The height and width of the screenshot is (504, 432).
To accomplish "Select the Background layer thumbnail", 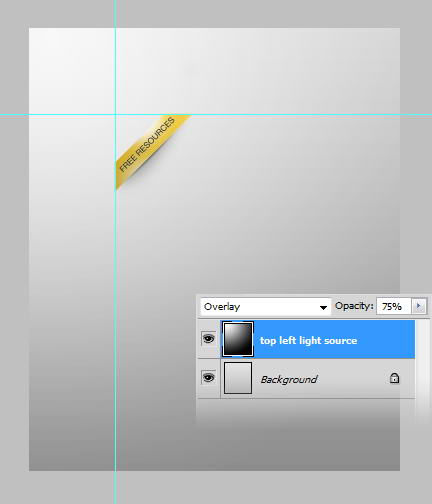I will pos(238,378).
